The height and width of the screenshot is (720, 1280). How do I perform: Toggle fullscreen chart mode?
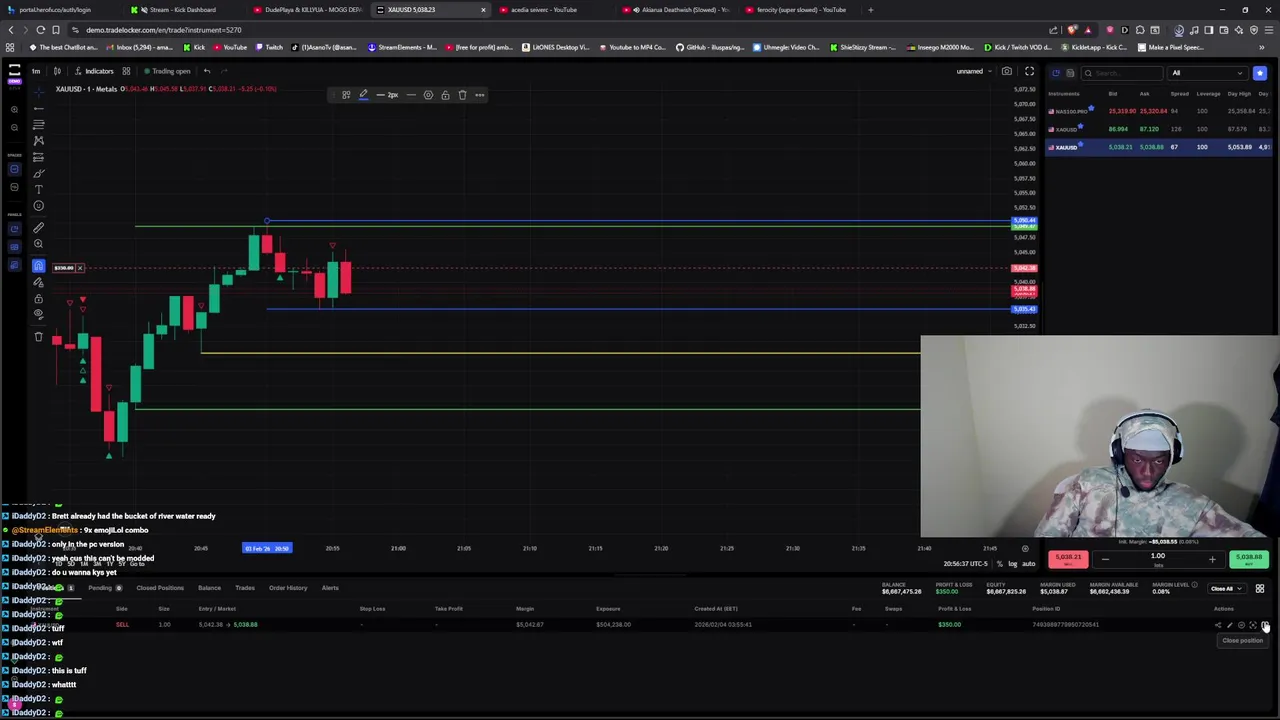(1029, 71)
